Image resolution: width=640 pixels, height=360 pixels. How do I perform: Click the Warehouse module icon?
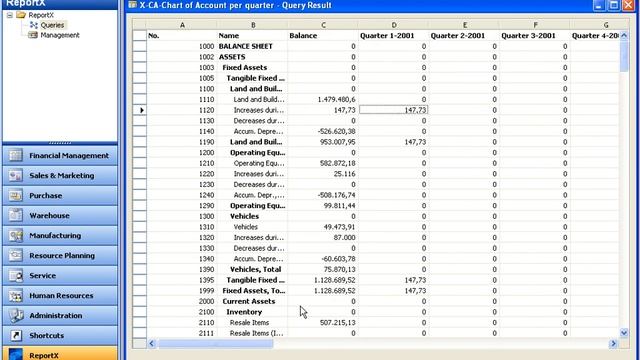coord(16,216)
